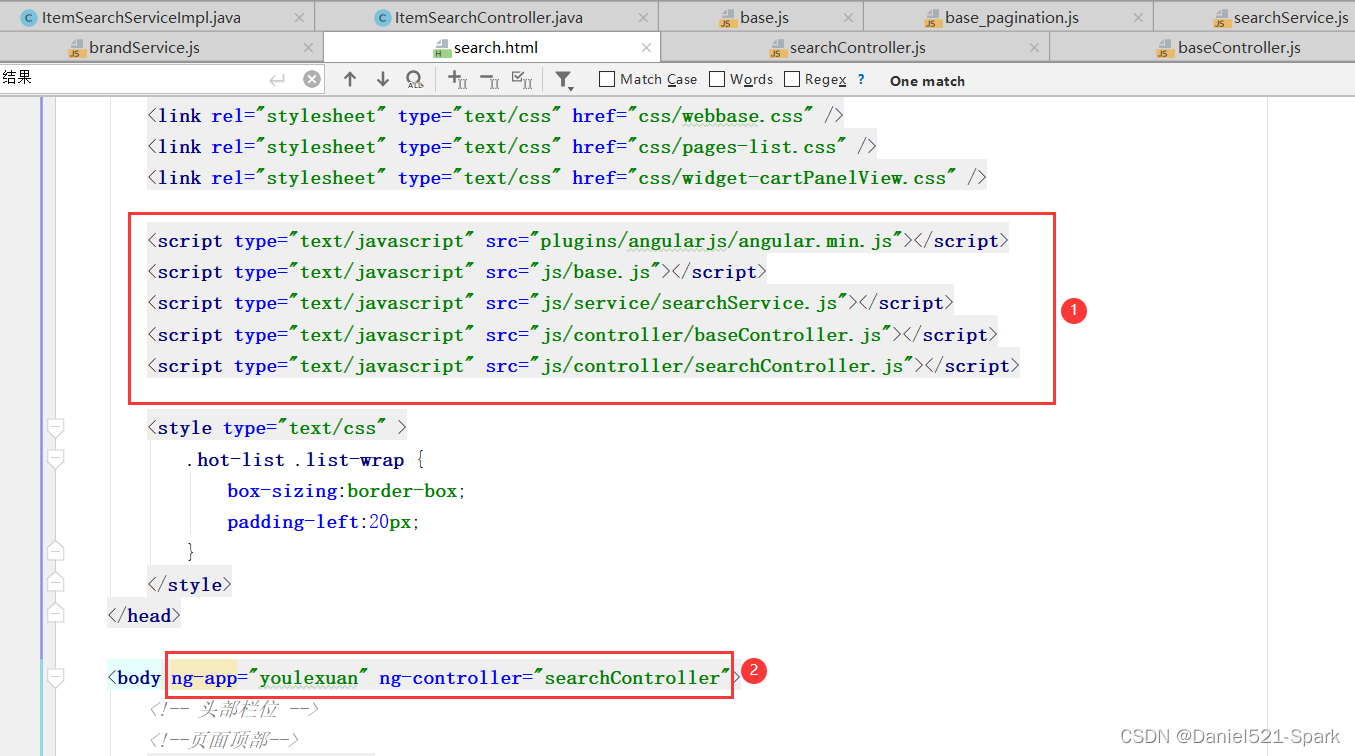Switch to searchController.js tab
Viewport: 1355px width, 756px height.
click(856, 48)
